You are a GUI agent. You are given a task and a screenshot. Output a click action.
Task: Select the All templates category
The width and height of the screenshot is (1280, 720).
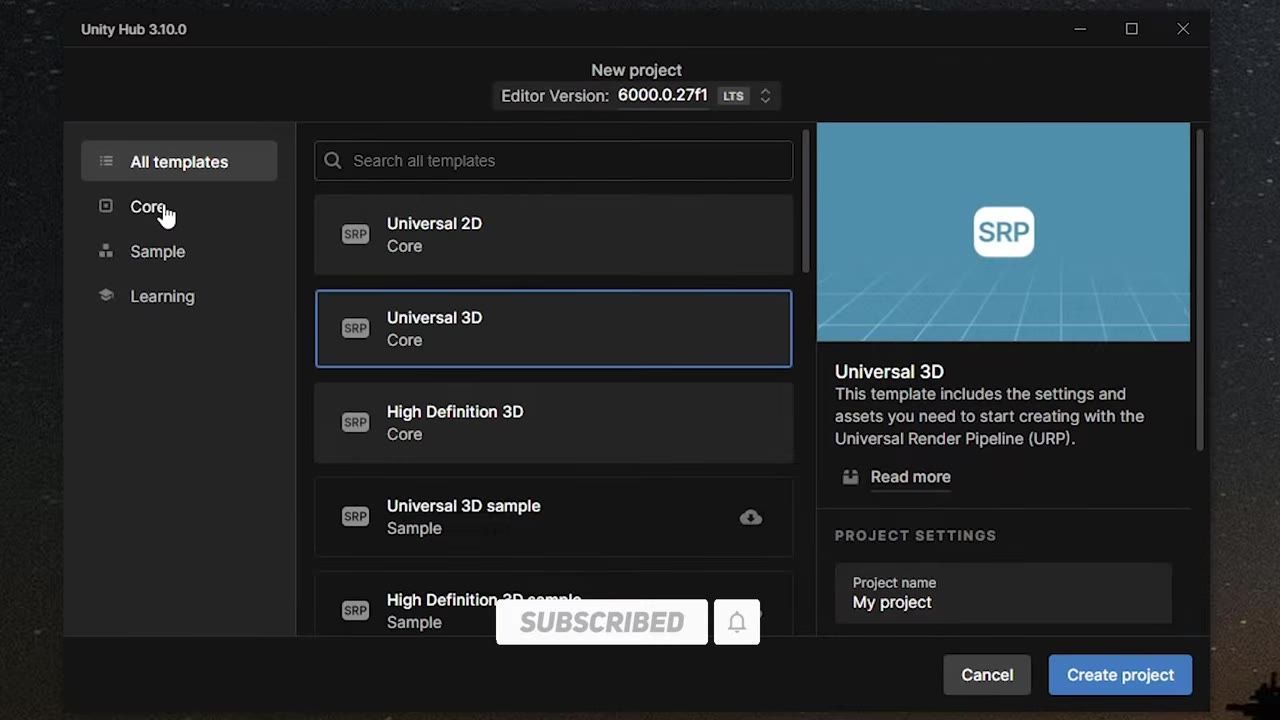[x=179, y=161]
